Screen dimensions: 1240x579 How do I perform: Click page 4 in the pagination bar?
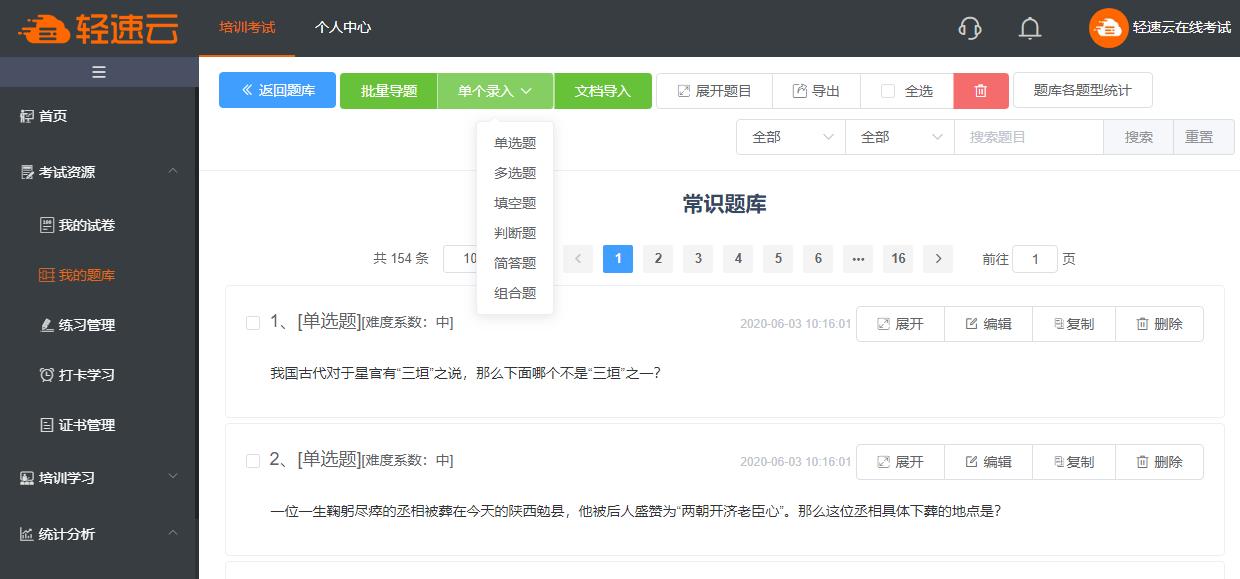tap(737, 258)
